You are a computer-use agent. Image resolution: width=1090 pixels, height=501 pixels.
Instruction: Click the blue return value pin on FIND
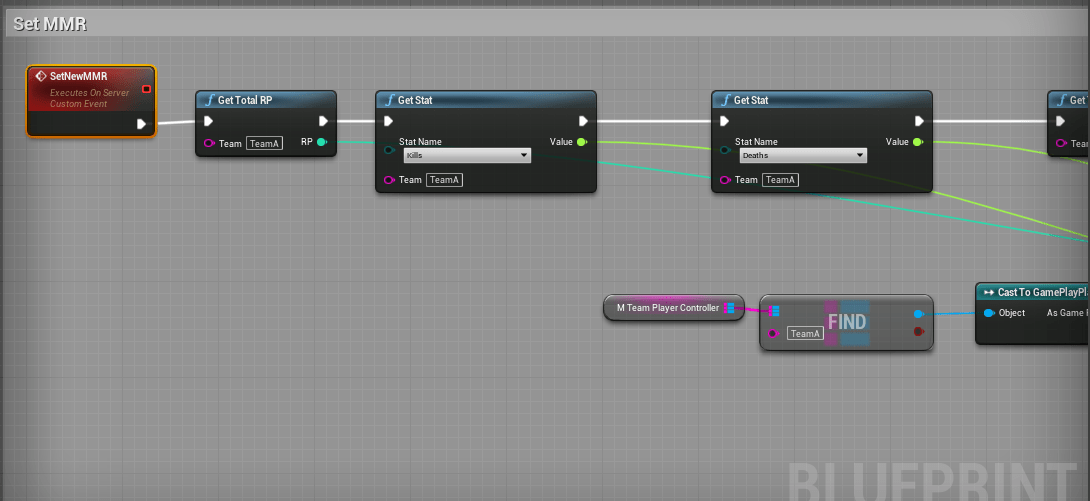point(918,313)
